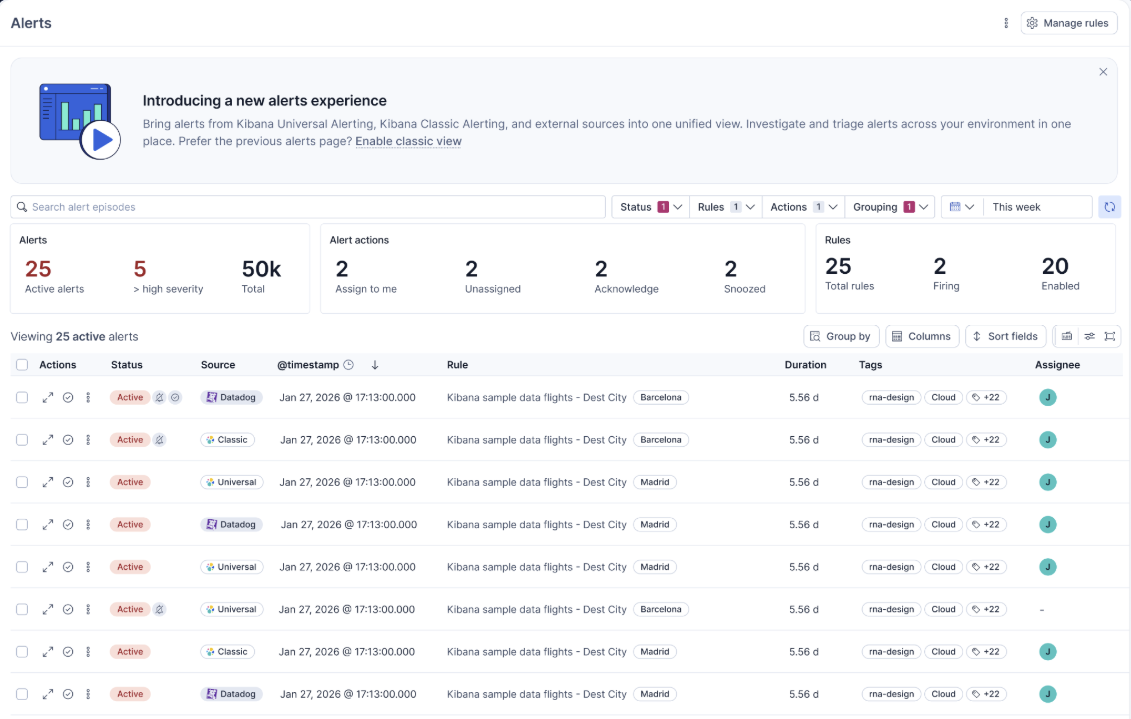1131x719 pixels.
Task: Open the Status filter dropdown
Action: [651, 207]
